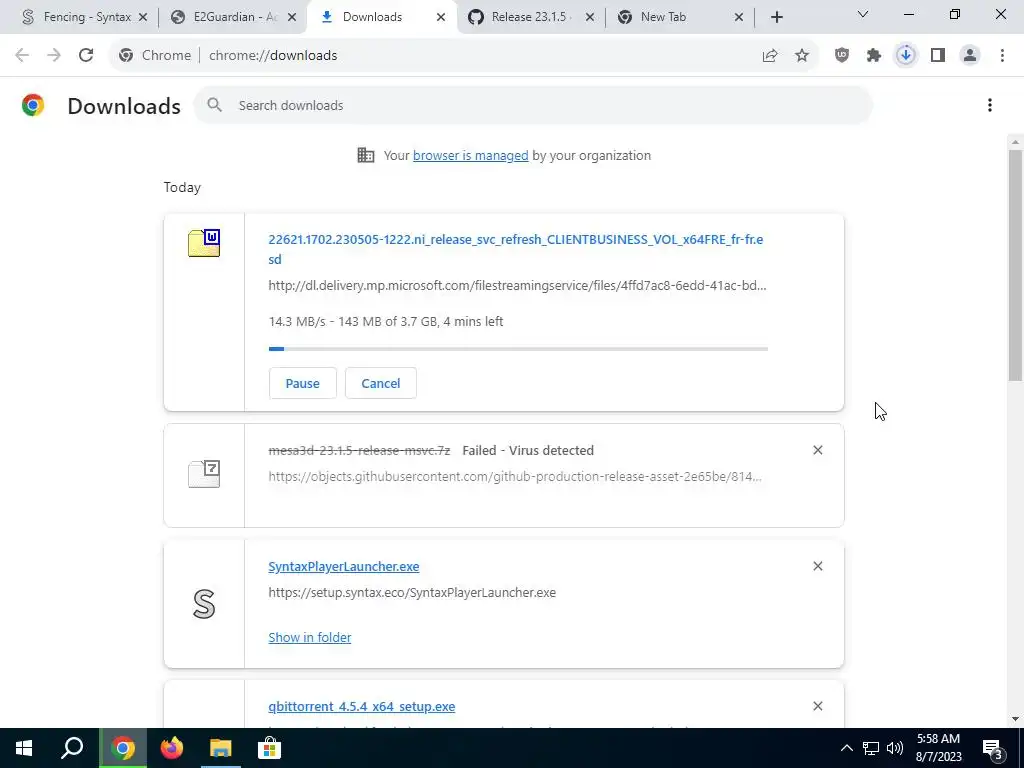Click the githubusercontent source URL
This screenshot has height=768, width=1024.
515,477
